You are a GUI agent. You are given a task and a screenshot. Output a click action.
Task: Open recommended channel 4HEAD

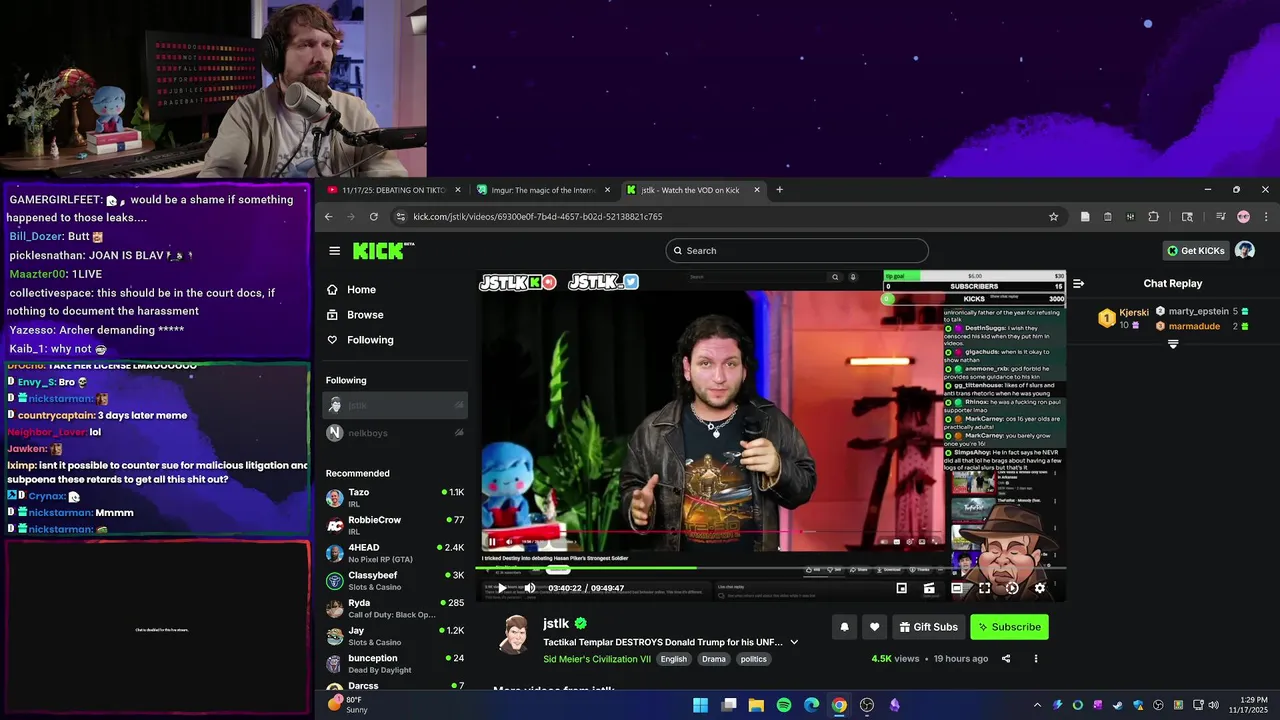click(x=395, y=553)
